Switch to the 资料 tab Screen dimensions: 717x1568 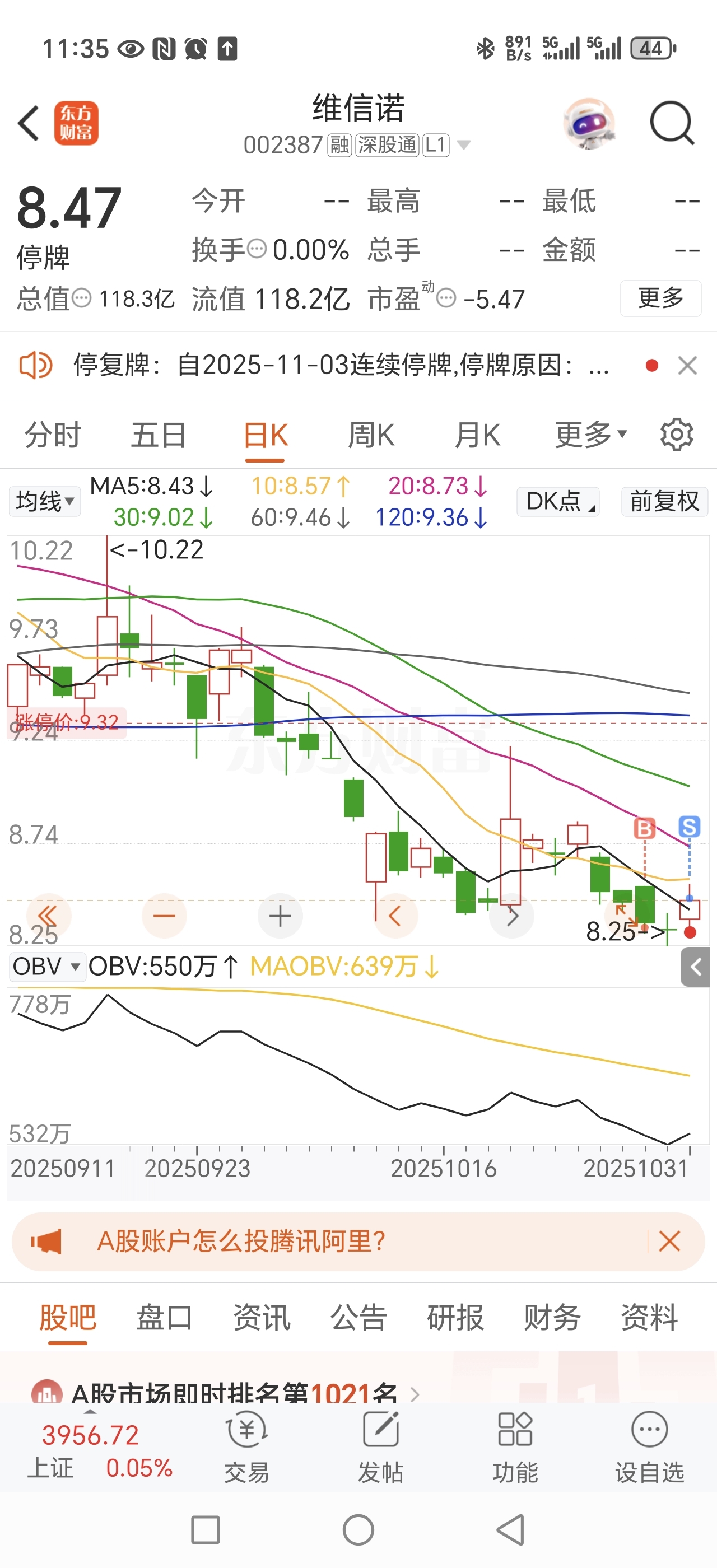(649, 1318)
